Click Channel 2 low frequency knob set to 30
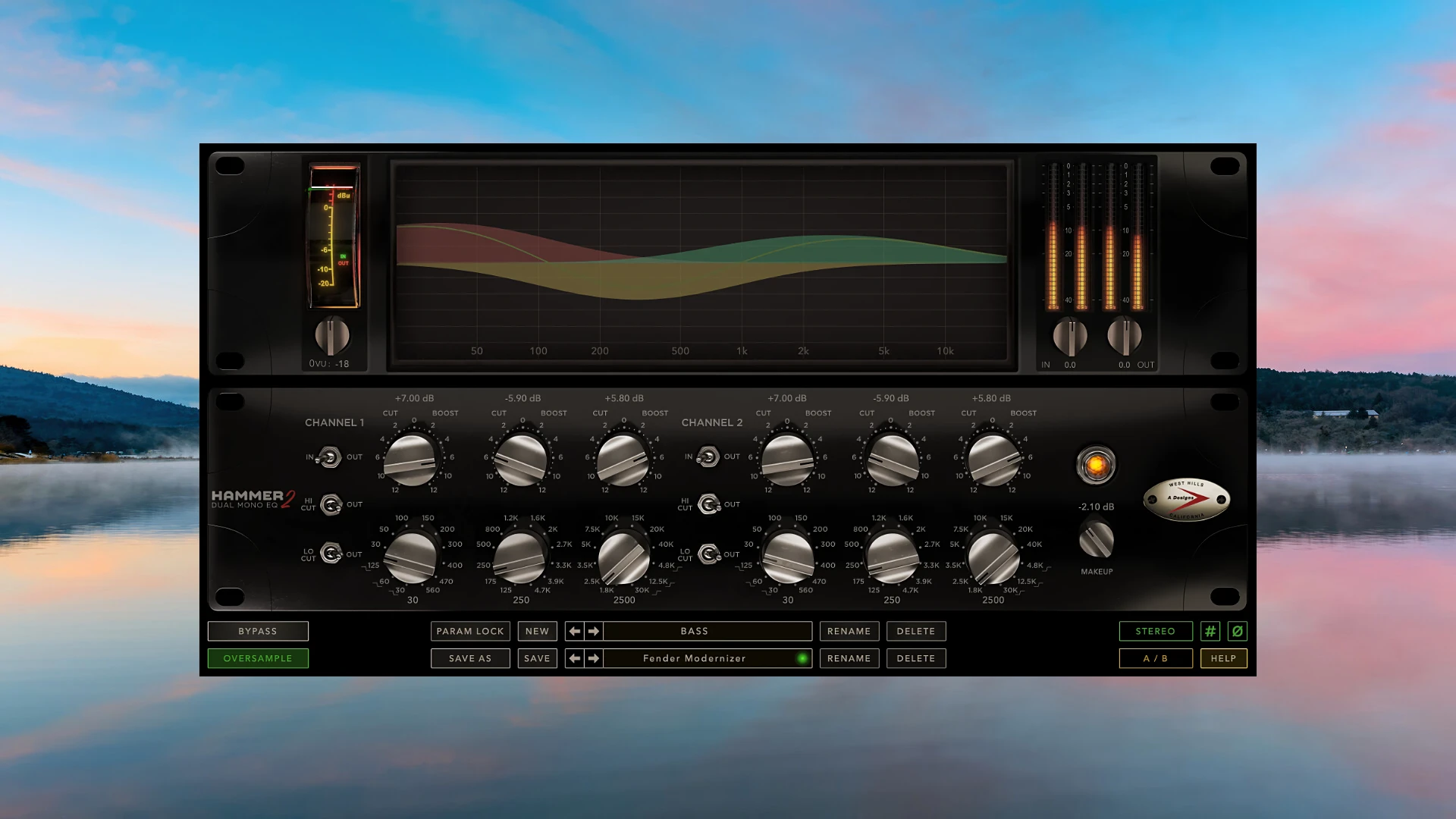 click(x=787, y=557)
